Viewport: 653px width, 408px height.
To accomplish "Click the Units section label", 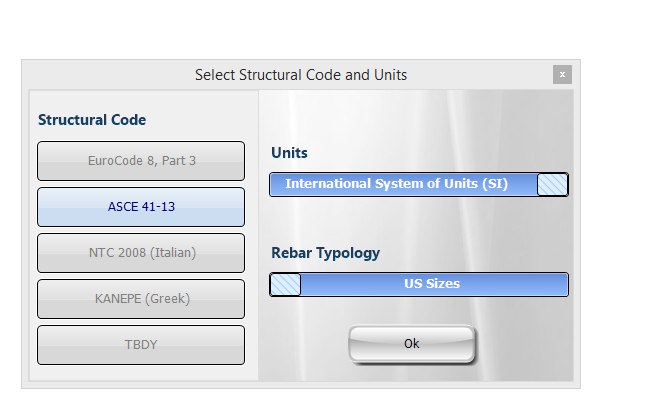I will (289, 153).
